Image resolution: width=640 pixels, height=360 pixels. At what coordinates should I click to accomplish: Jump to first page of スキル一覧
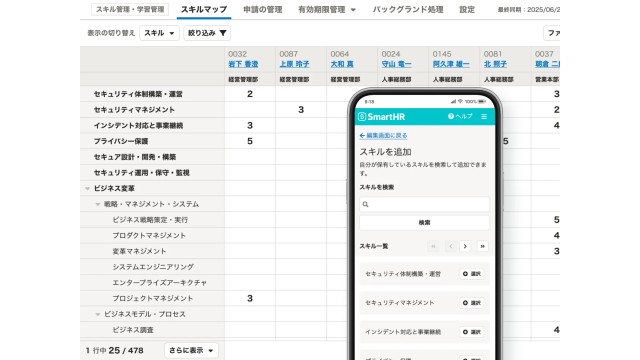(433, 246)
